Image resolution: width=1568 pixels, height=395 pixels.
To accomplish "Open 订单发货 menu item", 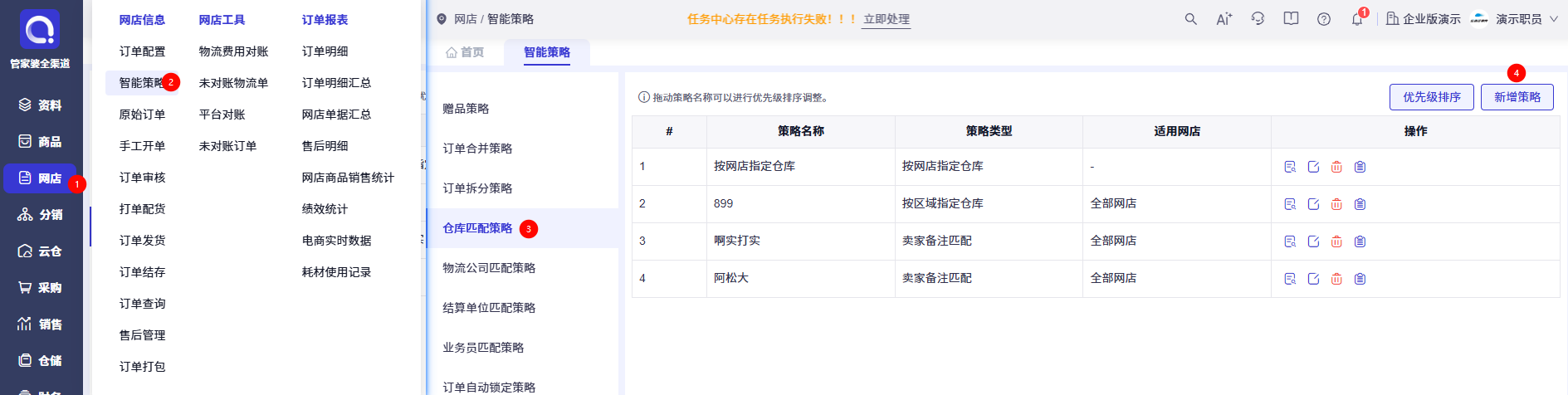I will click(142, 241).
